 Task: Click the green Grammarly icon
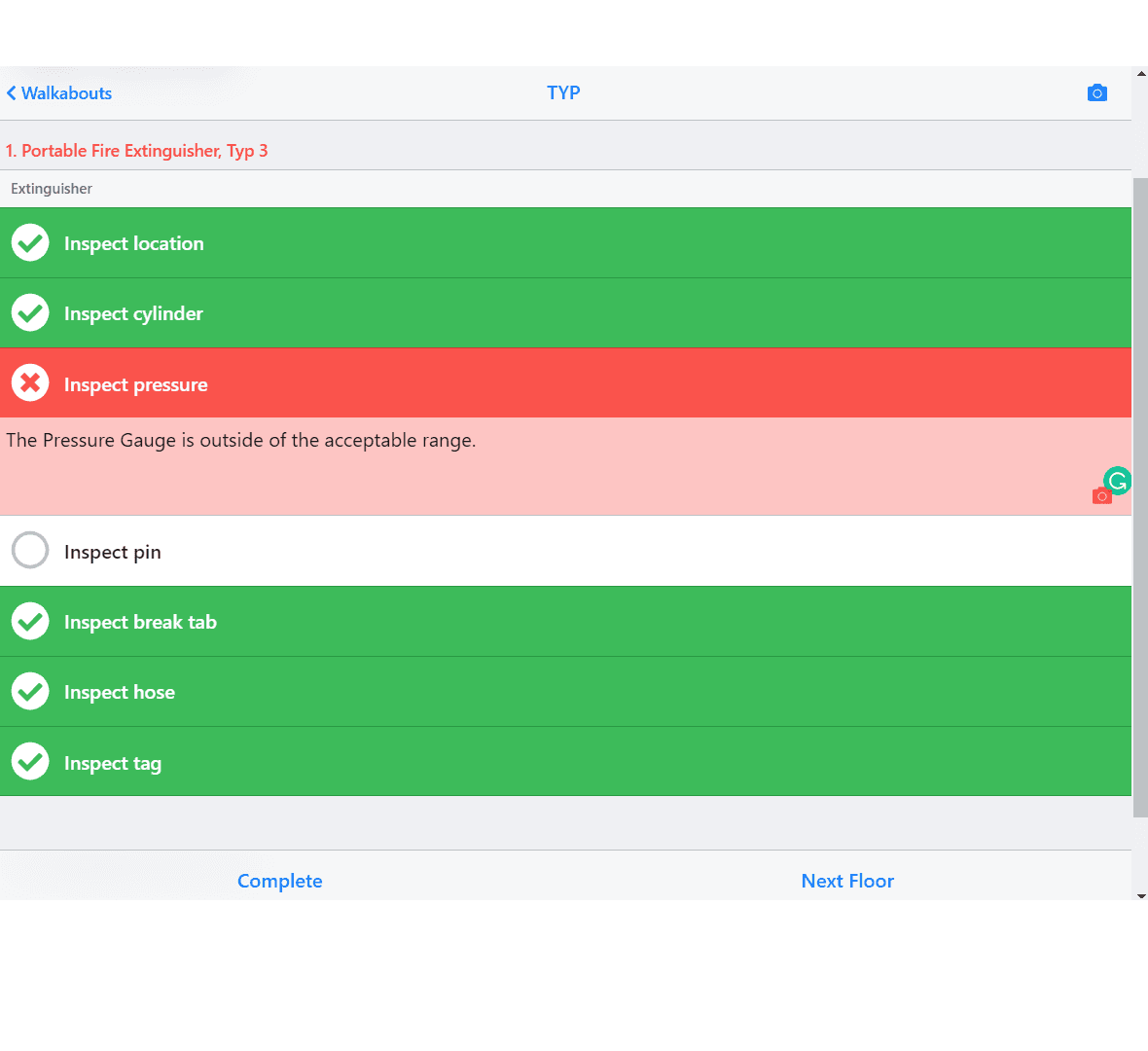[x=1118, y=480]
